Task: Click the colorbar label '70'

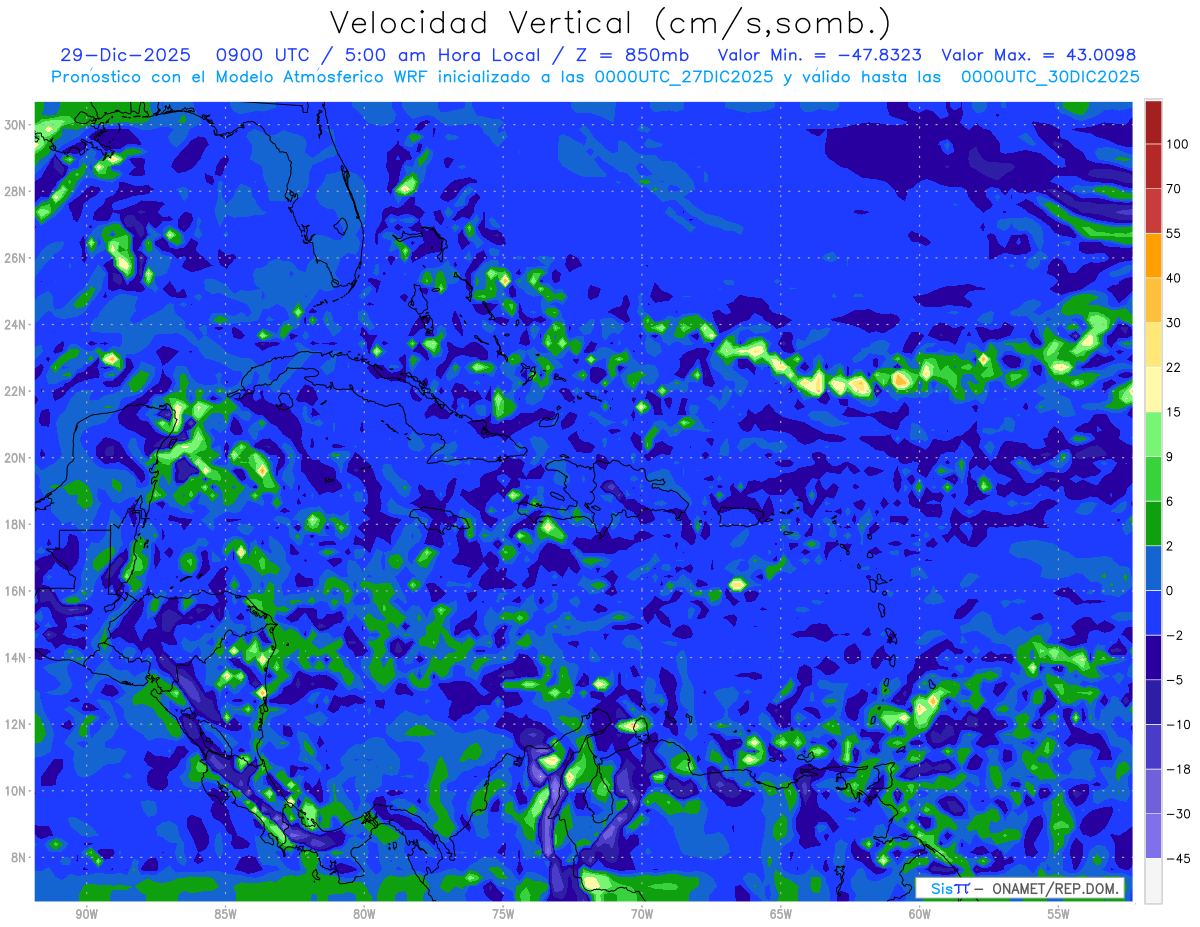Action: point(1175,189)
